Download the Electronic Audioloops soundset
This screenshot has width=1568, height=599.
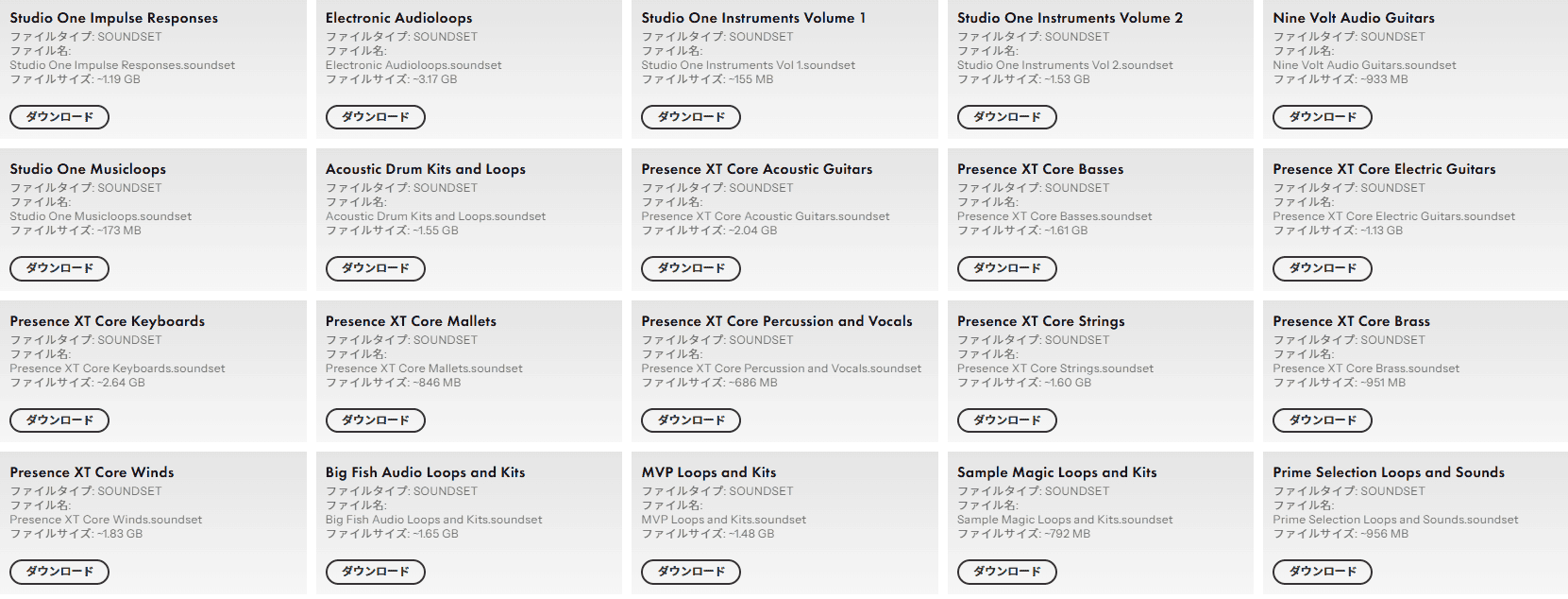click(375, 117)
